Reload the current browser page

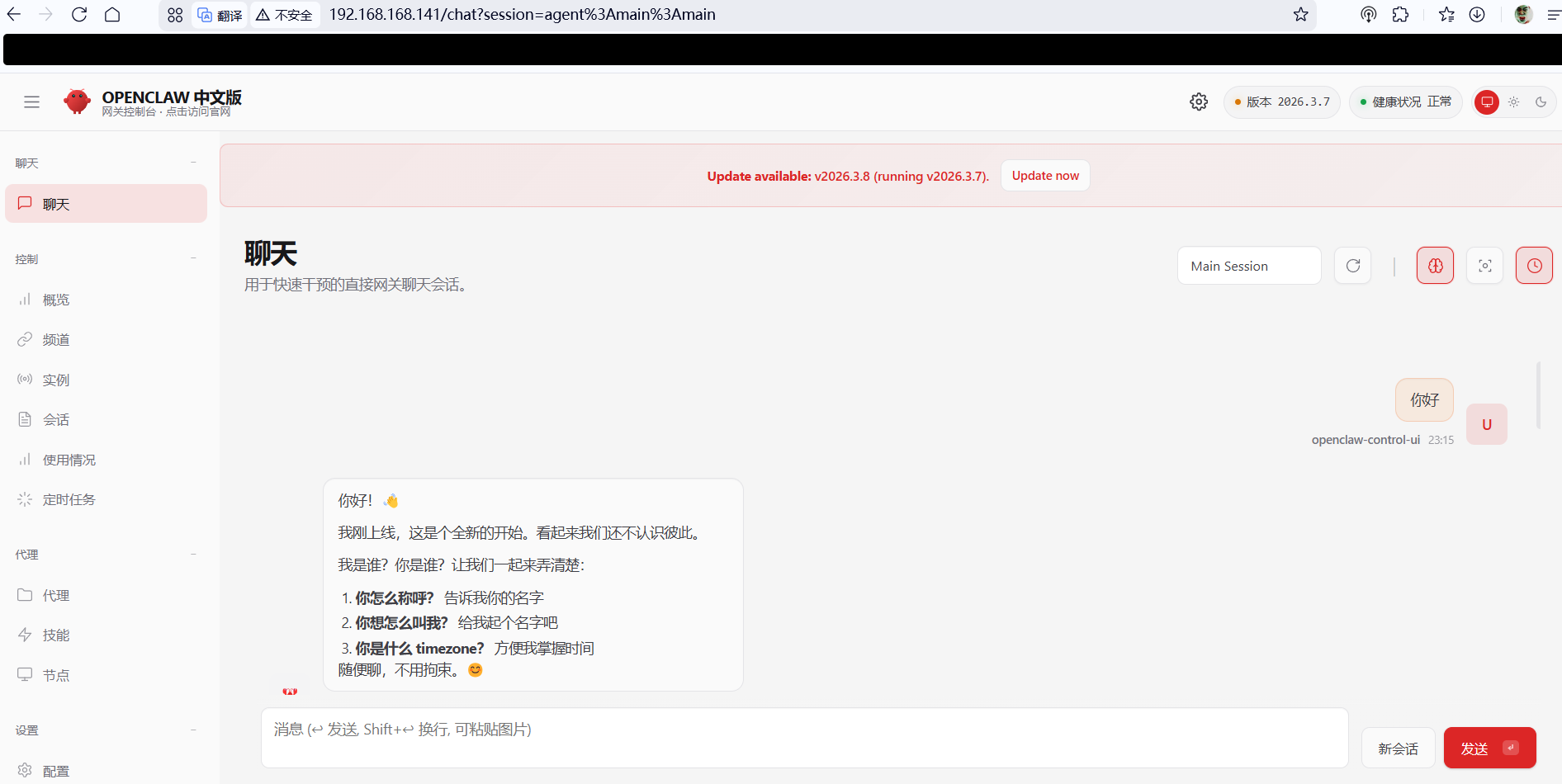pos(79,14)
